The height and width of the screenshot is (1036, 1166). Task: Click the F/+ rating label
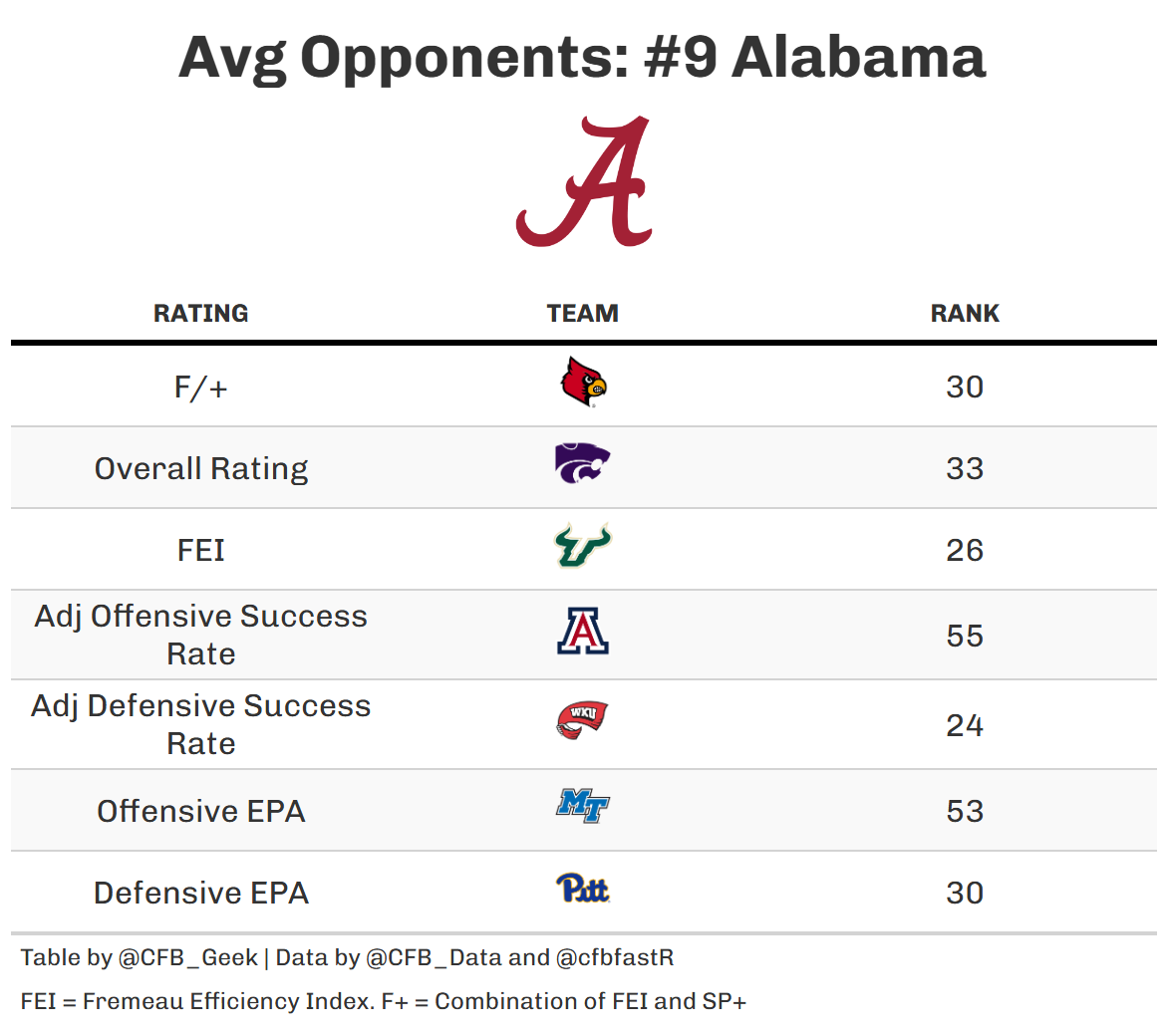201,388
